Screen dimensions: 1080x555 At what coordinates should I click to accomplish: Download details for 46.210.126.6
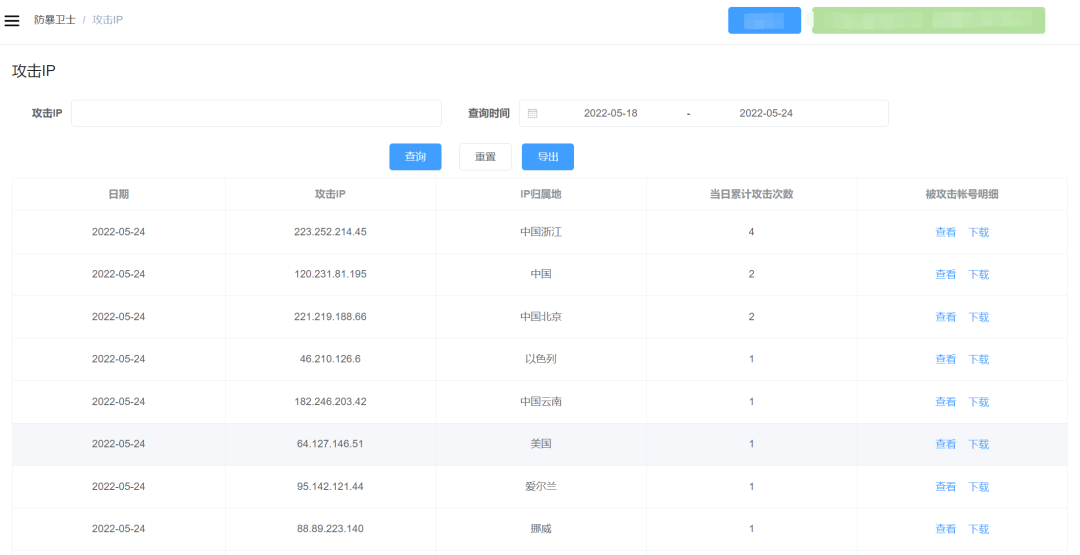tap(979, 359)
